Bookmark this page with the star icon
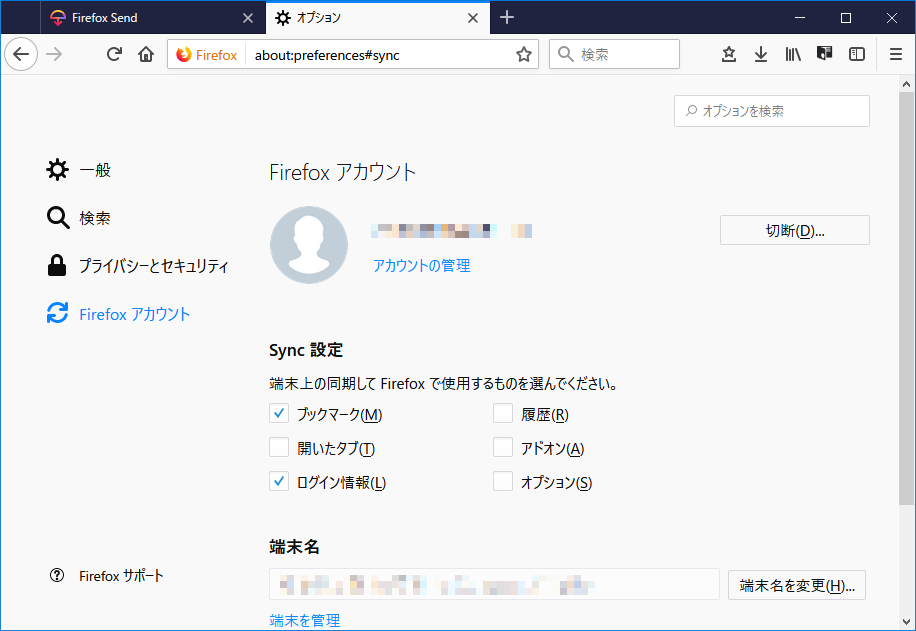916x631 pixels. tap(523, 54)
